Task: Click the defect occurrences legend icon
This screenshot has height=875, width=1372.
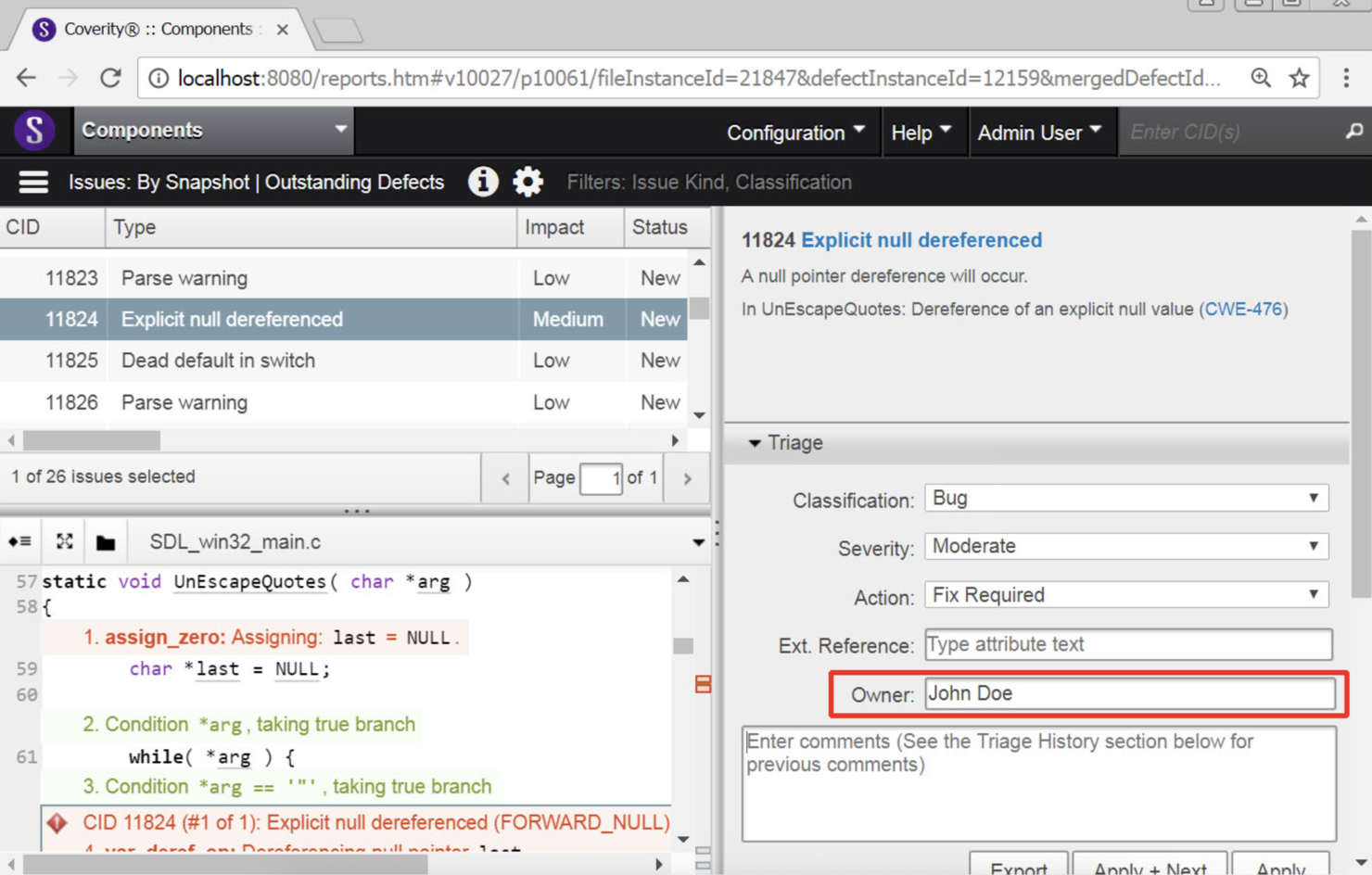Action: pyautogui.click(x=20, y=541)
